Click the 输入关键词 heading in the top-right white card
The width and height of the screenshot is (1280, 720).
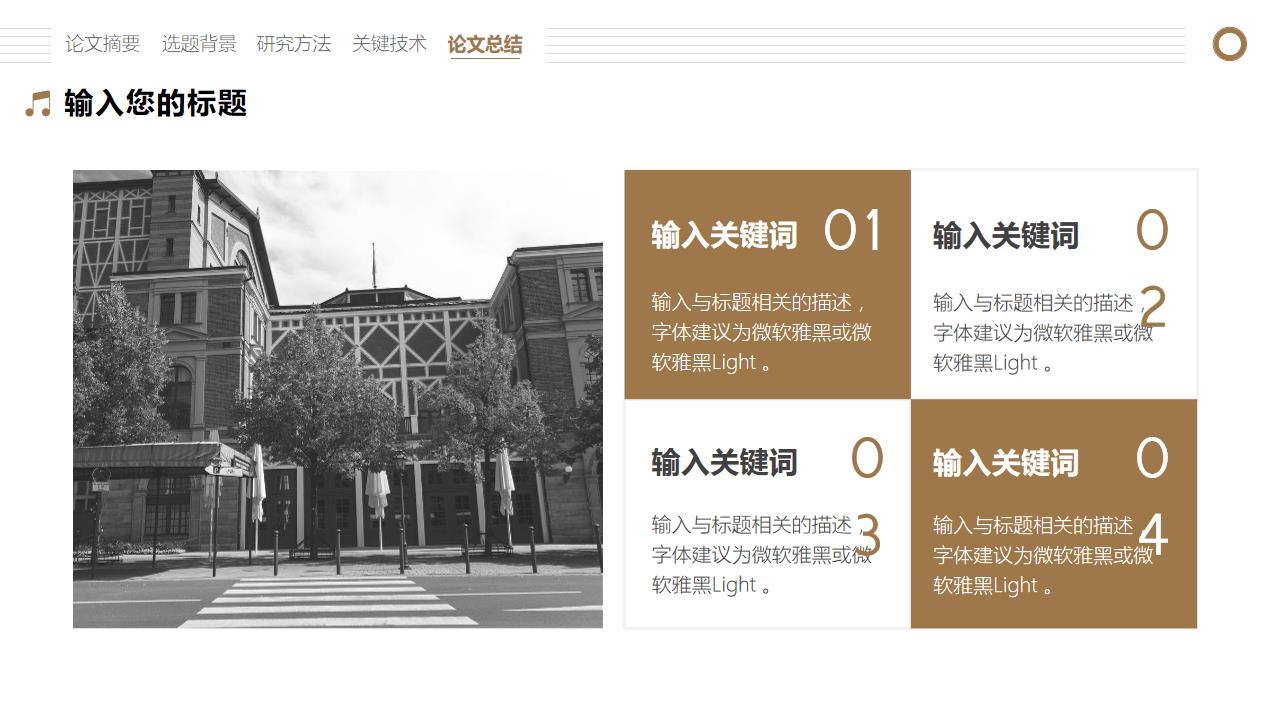pyautogui.click(x=1005, y=236)
